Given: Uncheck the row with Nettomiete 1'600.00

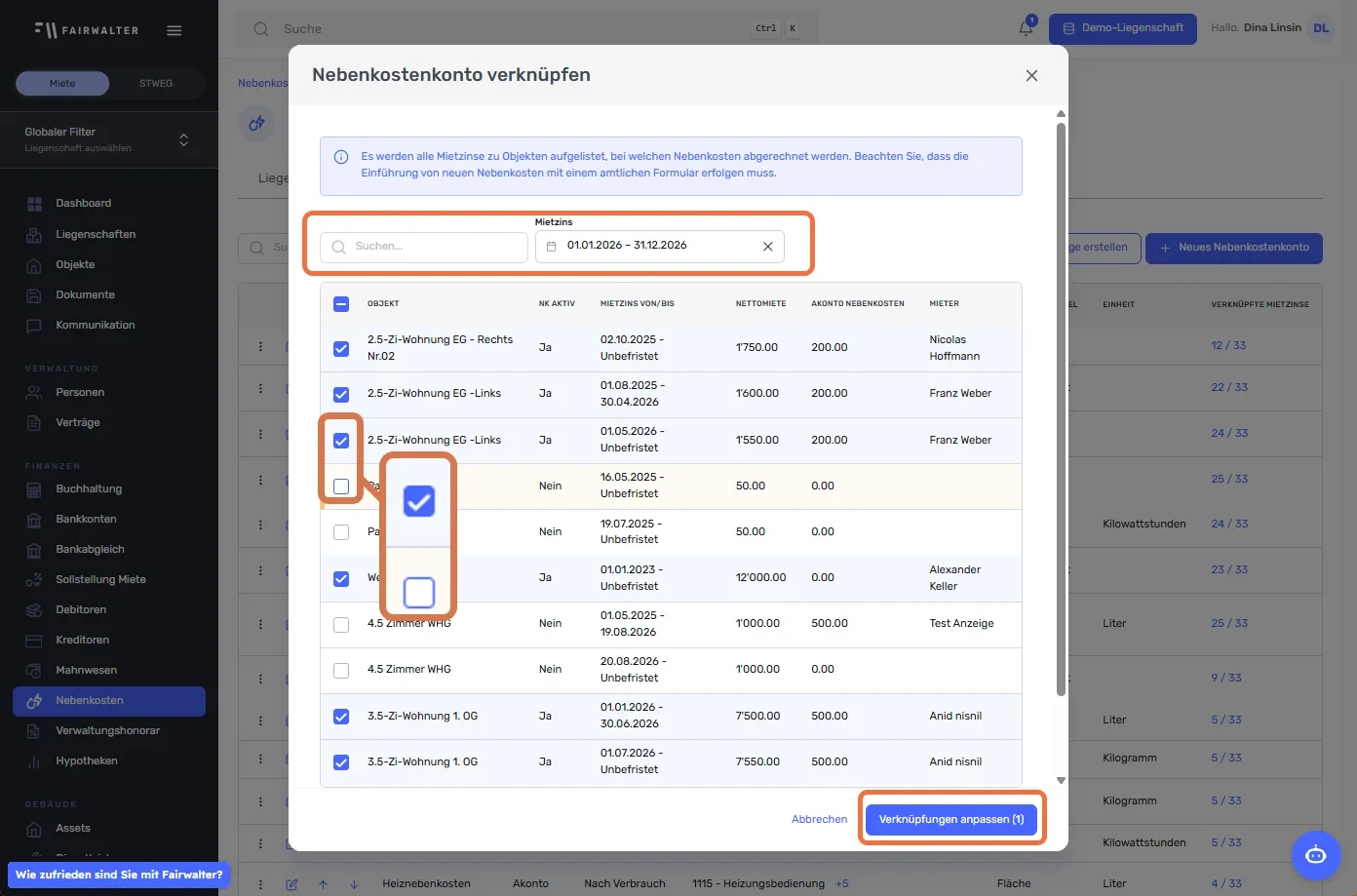Looking at the screenshot, I should tap(341, 395).
